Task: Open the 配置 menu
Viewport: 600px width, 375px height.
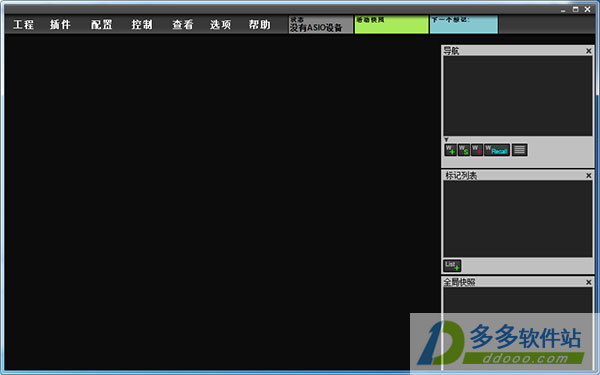Action: tap(101, 25)
